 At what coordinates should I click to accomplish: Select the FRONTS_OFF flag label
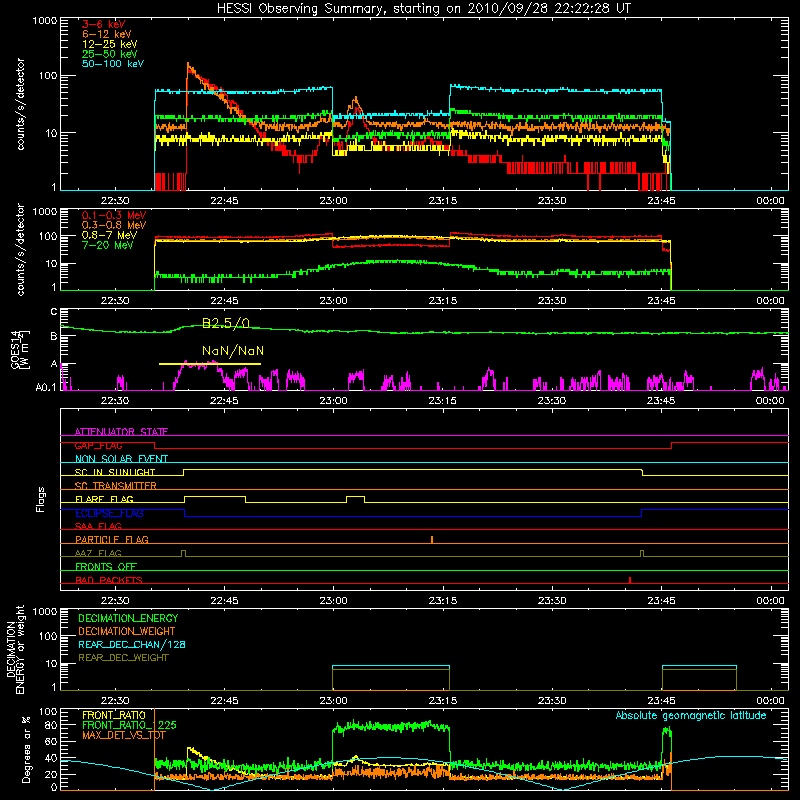coord(106,566)
